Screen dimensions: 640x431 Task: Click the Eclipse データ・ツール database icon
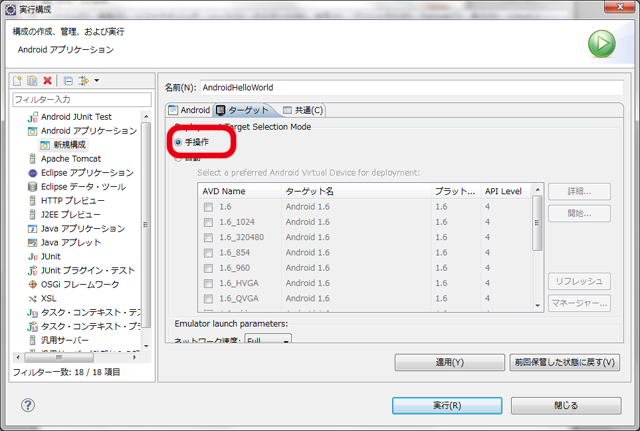click(x=32, y=187)
